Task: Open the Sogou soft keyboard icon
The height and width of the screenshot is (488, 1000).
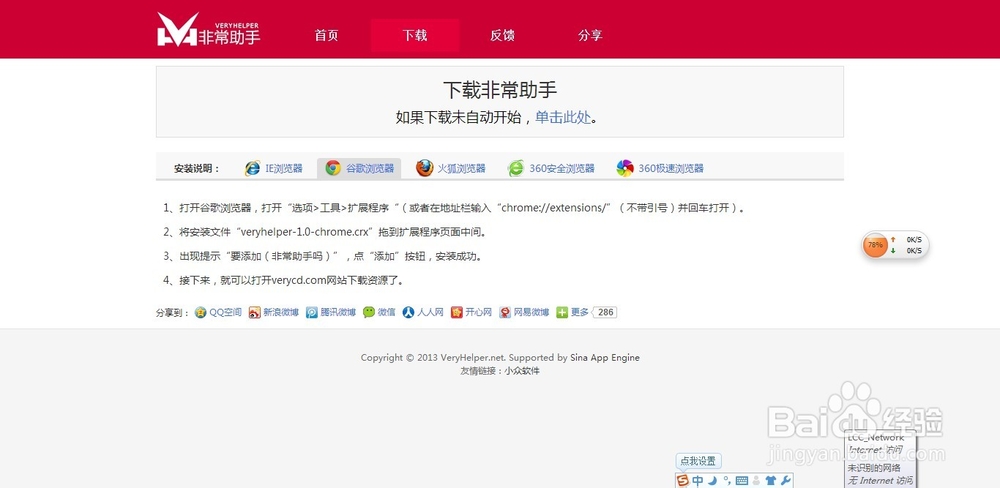Action: coord(742,480)
